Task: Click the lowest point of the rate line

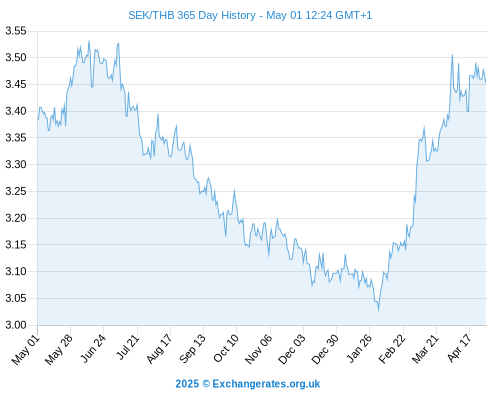Action: coord(378,310)
